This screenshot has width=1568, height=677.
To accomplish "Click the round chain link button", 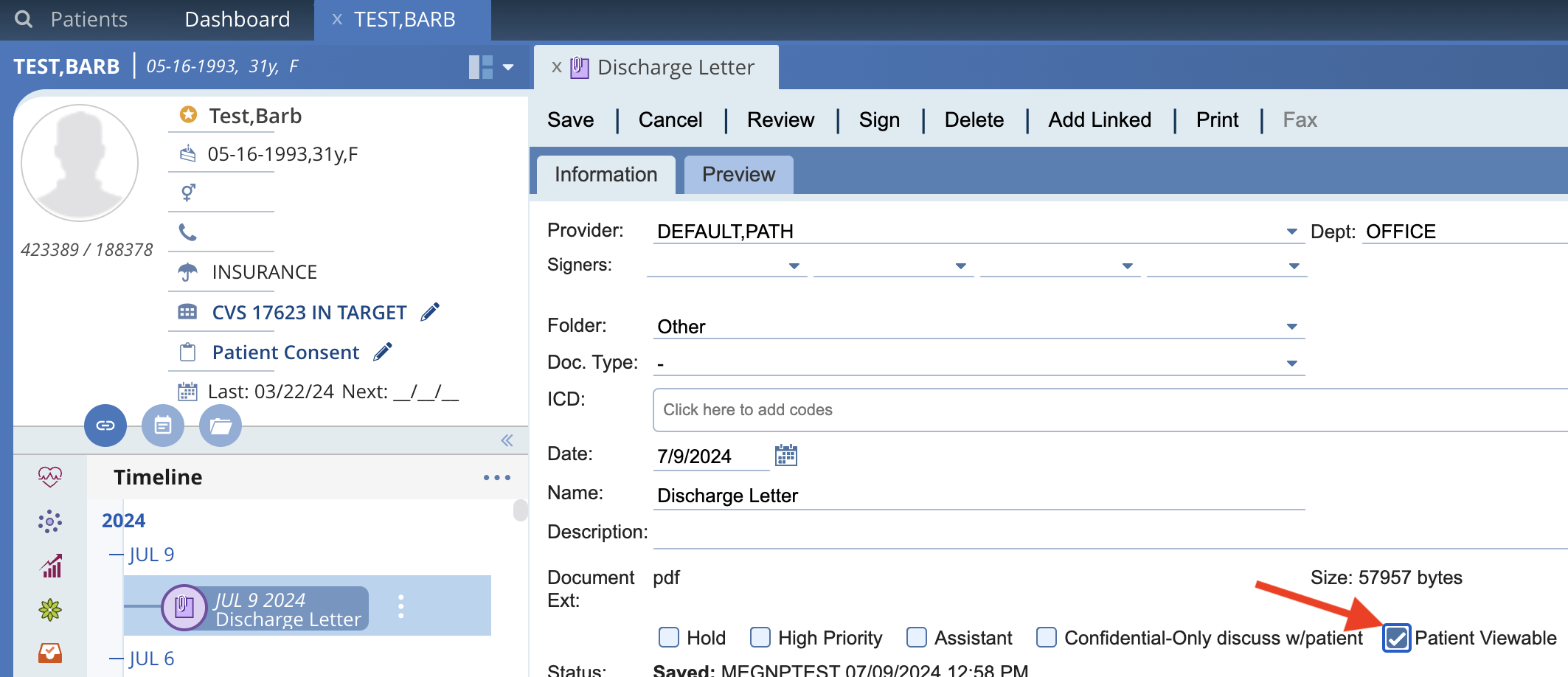I will coord(105,426).
